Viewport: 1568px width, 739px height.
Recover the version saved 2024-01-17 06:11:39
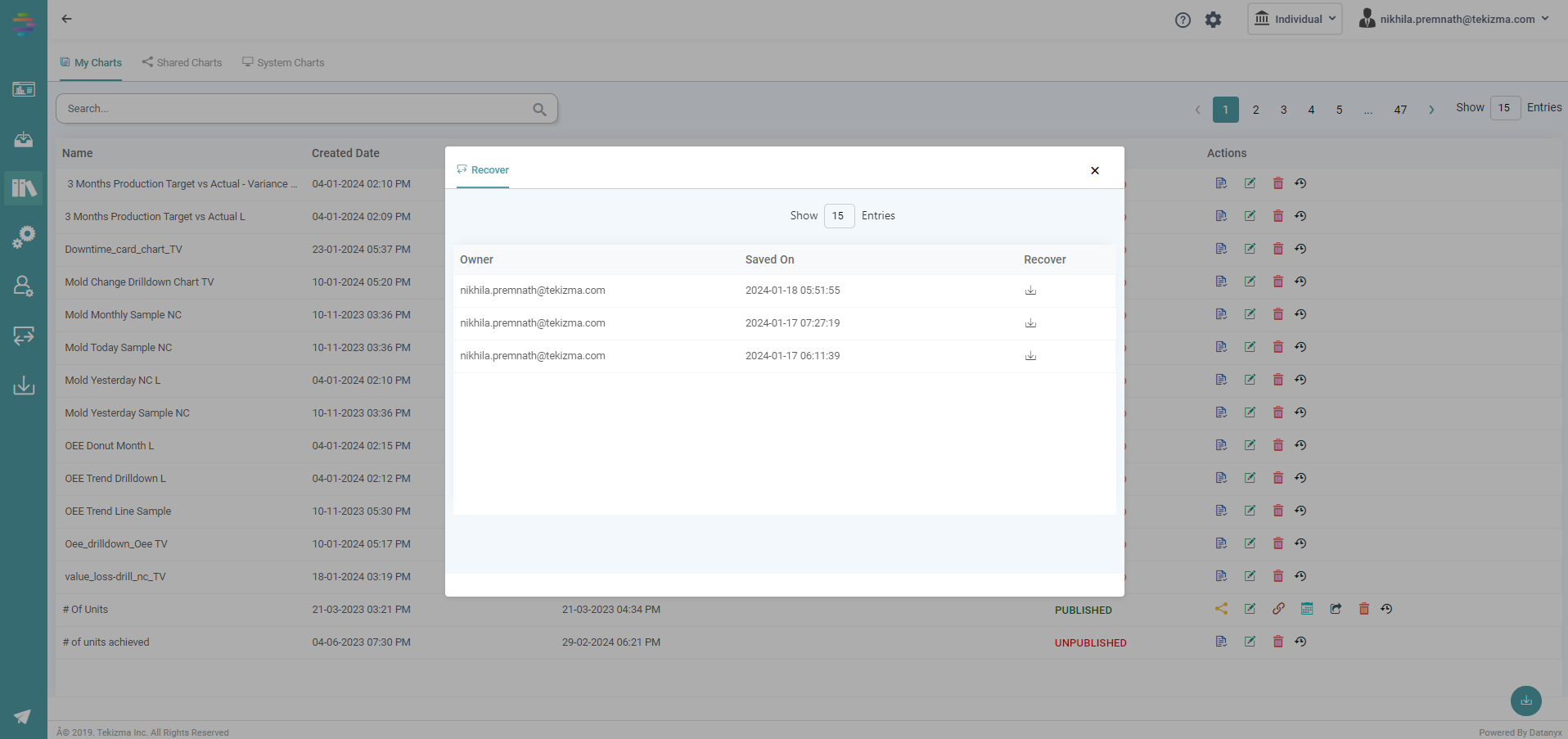point(1030,356)
